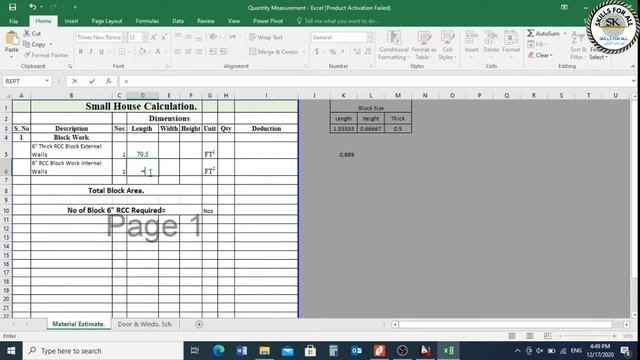Image resolution: width=640 pixels, height=360 pixels.
Task: Click the Paste clipboard icon
Action: tap(12, 39)
